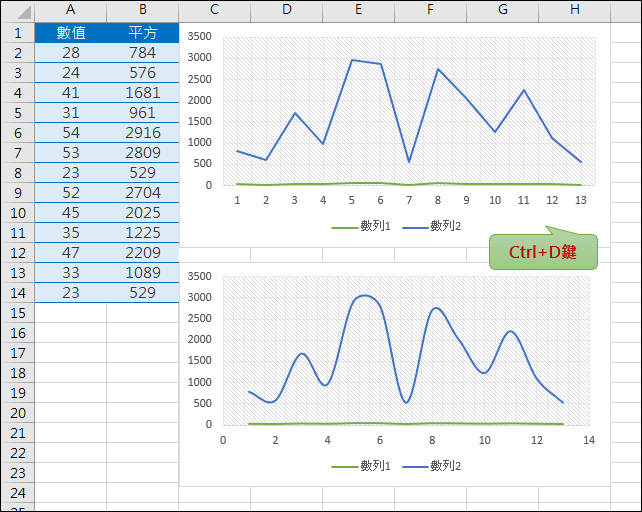642x512 pixels.
Task: Select cell containing 35
Action: 70,233
